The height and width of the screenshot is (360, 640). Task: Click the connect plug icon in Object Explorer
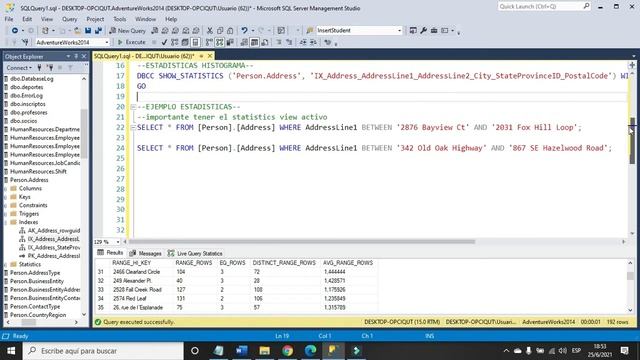40,68
